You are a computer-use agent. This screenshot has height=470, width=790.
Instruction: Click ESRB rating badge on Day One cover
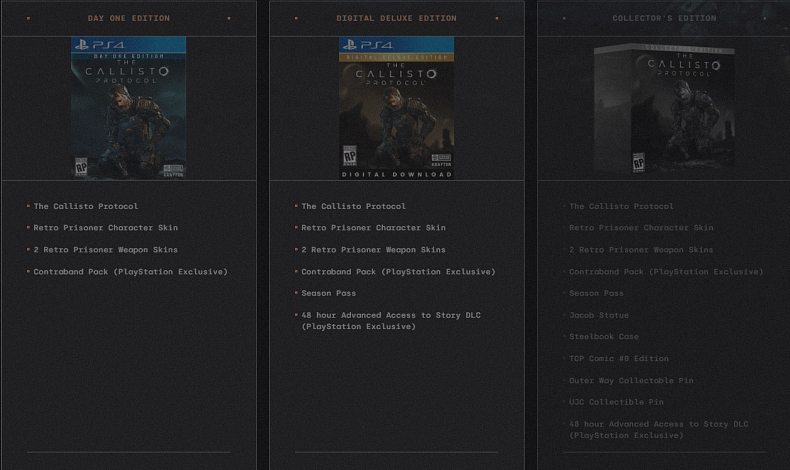[x=81, y=167]
